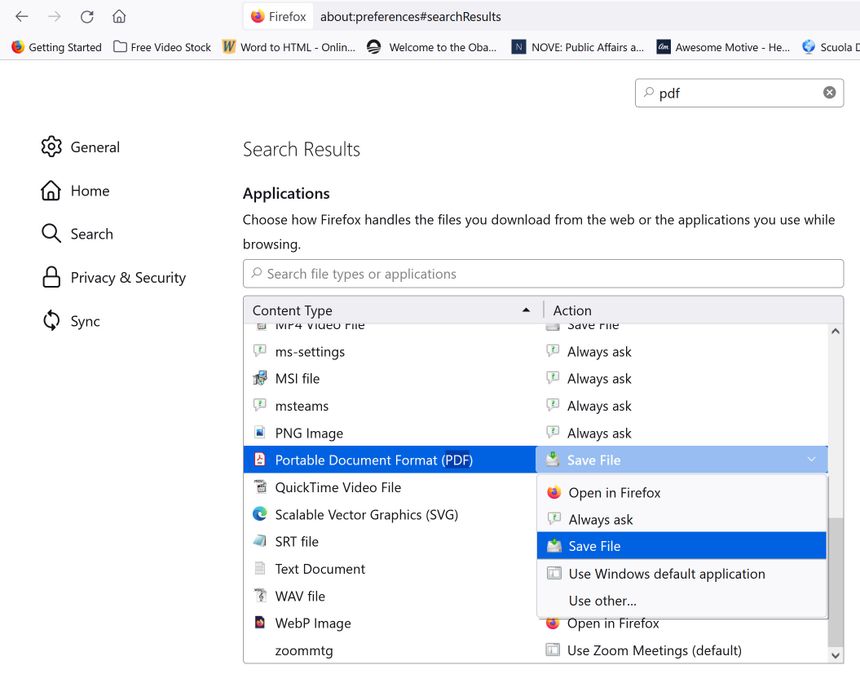The image size is (860, 673).
Task: Click the browser back arrow
Action: (x=22, y=16)
